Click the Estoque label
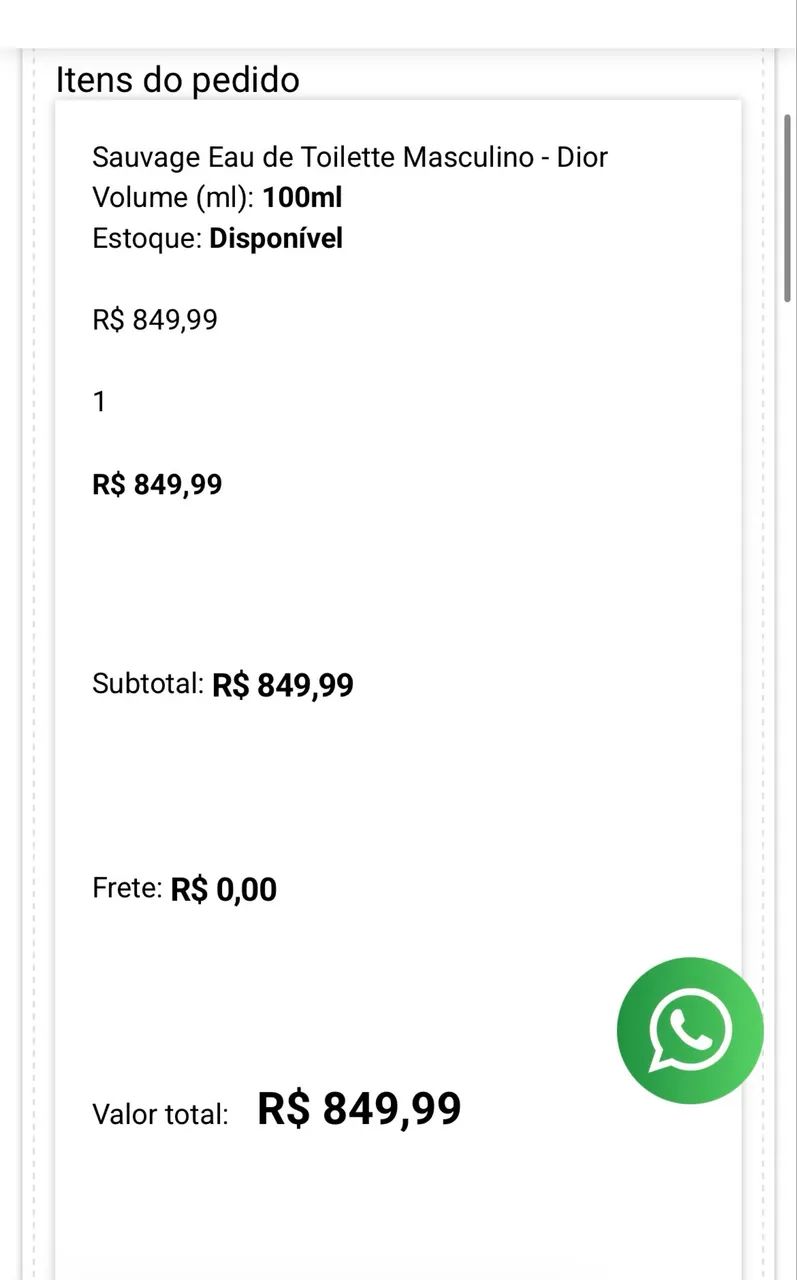The height and width of the screenshot is (1280, 797). [147, 239]
